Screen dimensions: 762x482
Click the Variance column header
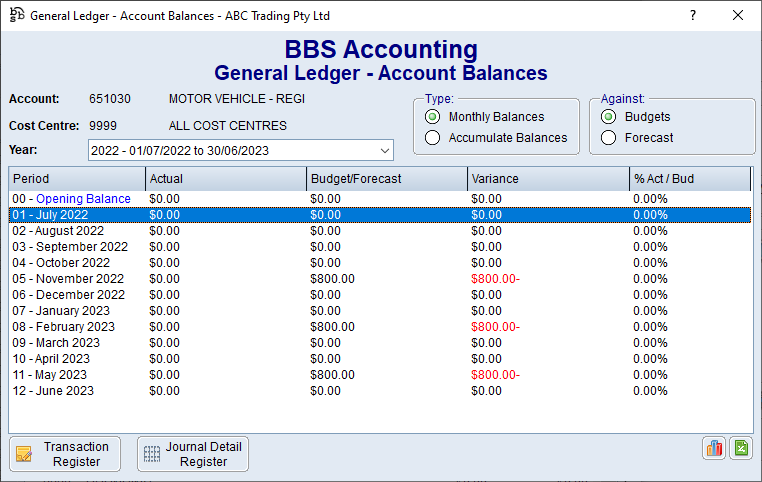point(548,179)
